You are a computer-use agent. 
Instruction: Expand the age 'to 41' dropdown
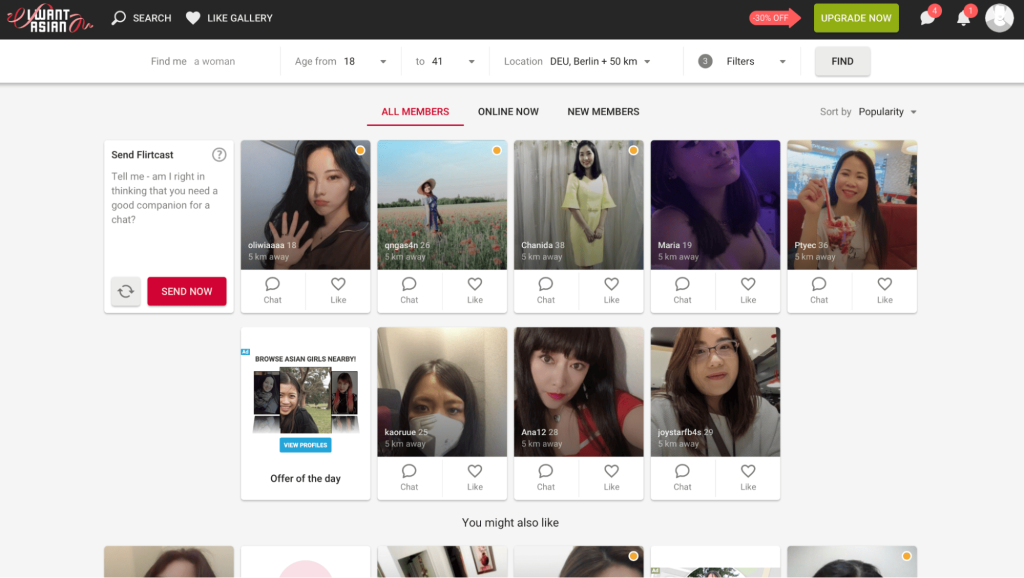click(x=445, y=61)
